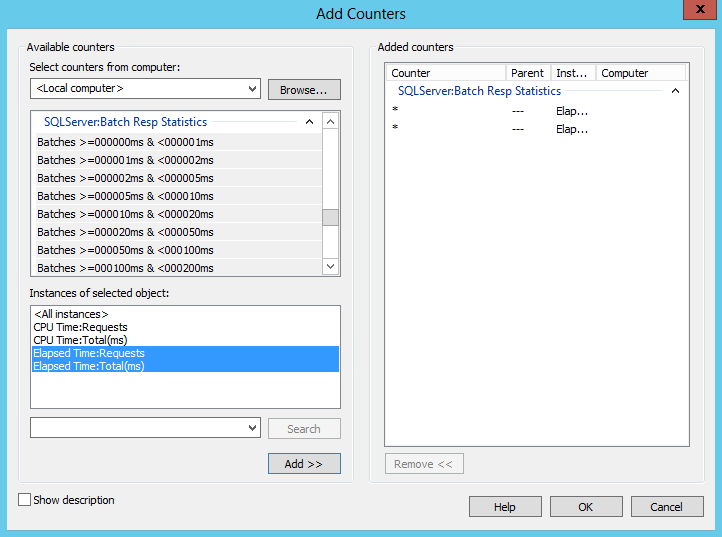The image size is (722, 537).
Task: Select the second added Elap... counter row
Action: tap(536, 129)
